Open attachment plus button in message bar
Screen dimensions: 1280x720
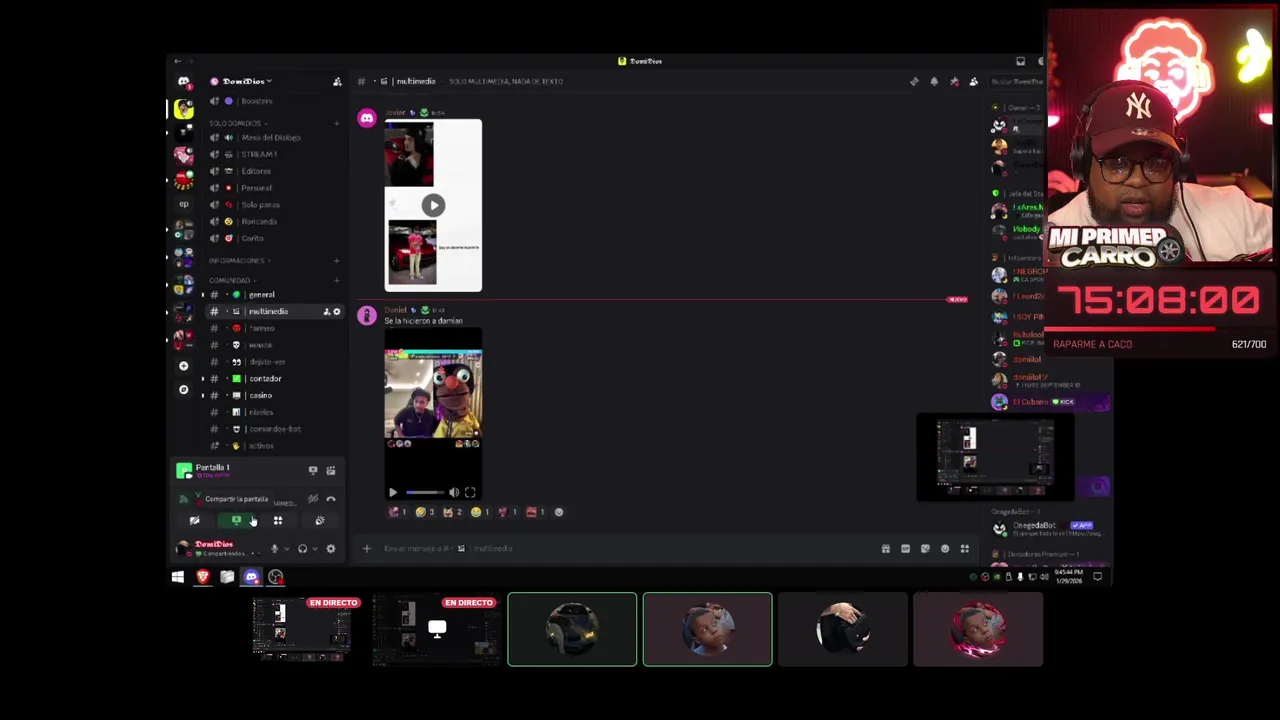[366, 548]
